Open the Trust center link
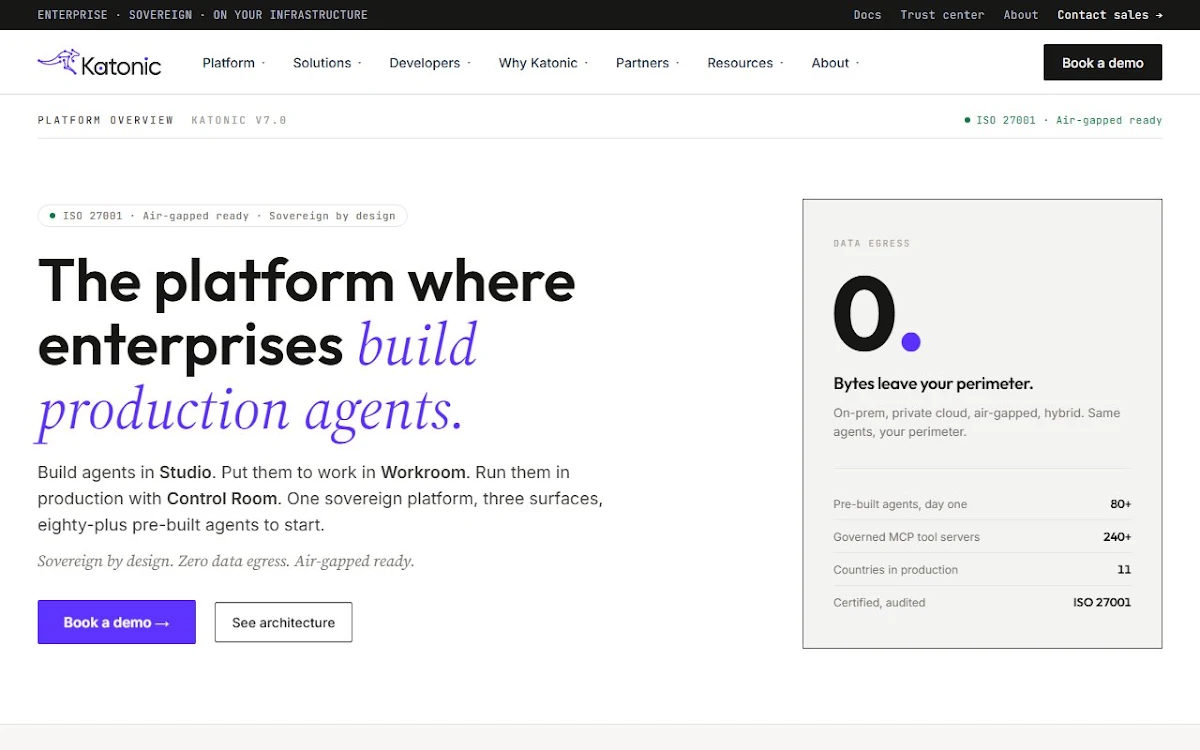1200x750 pixels. coord(942,15)
